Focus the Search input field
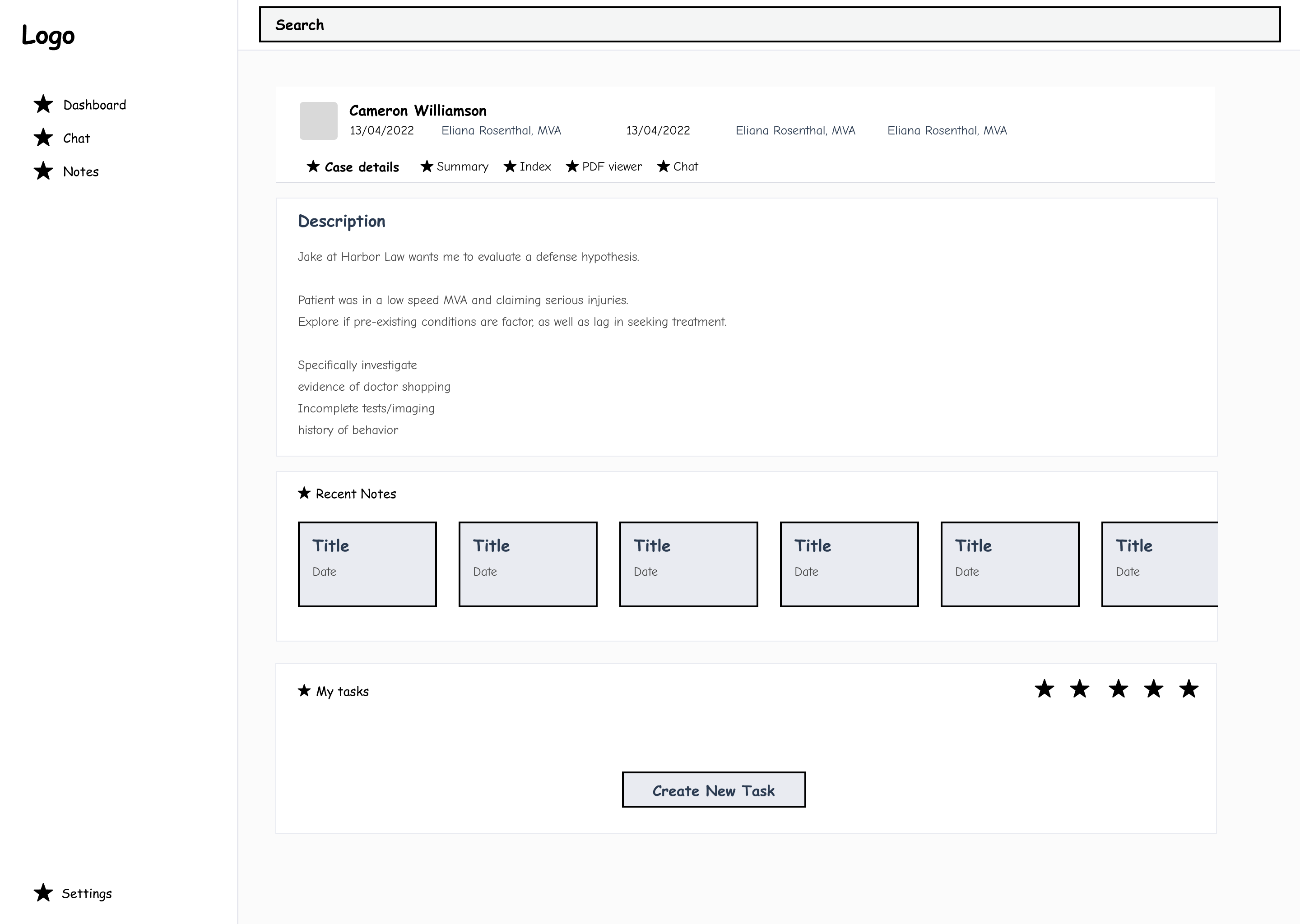The height and width of the screenshot is (924, 1300). (769, 24)
